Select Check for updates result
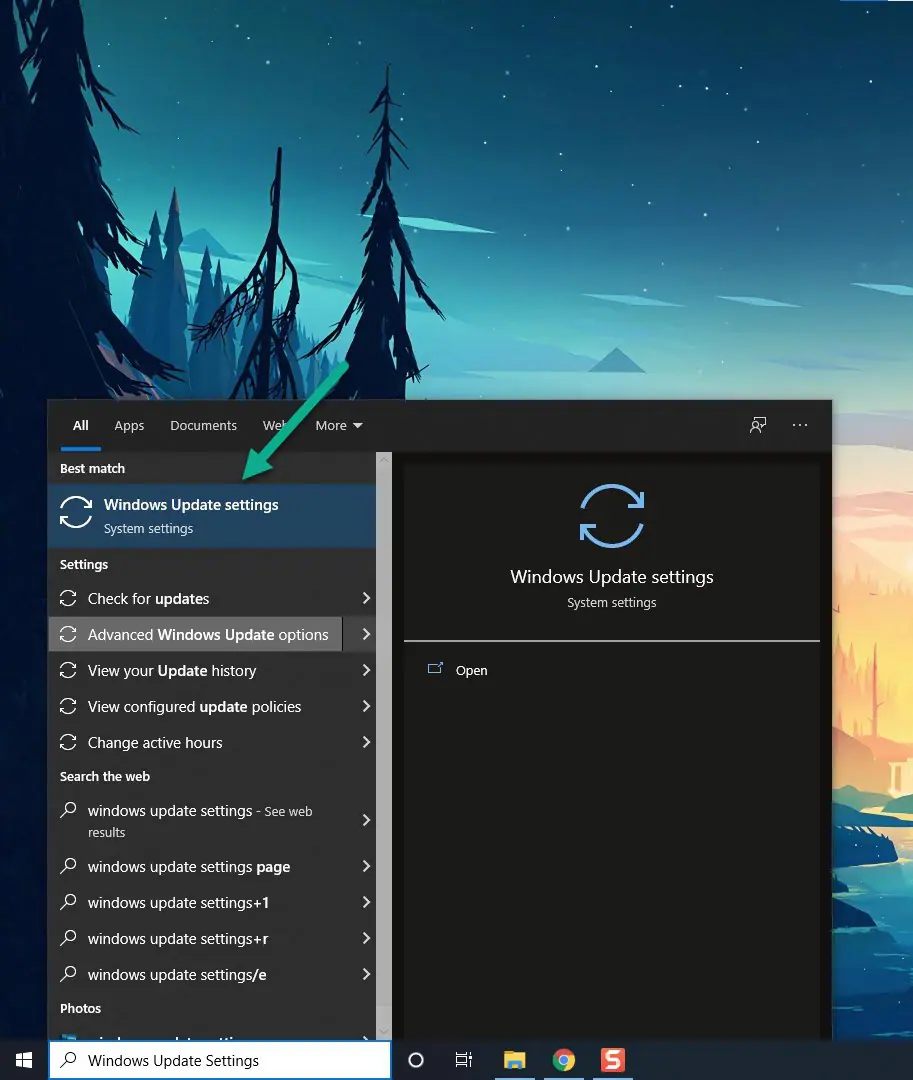Viewport: 913px width, 1080px height. 212,599
